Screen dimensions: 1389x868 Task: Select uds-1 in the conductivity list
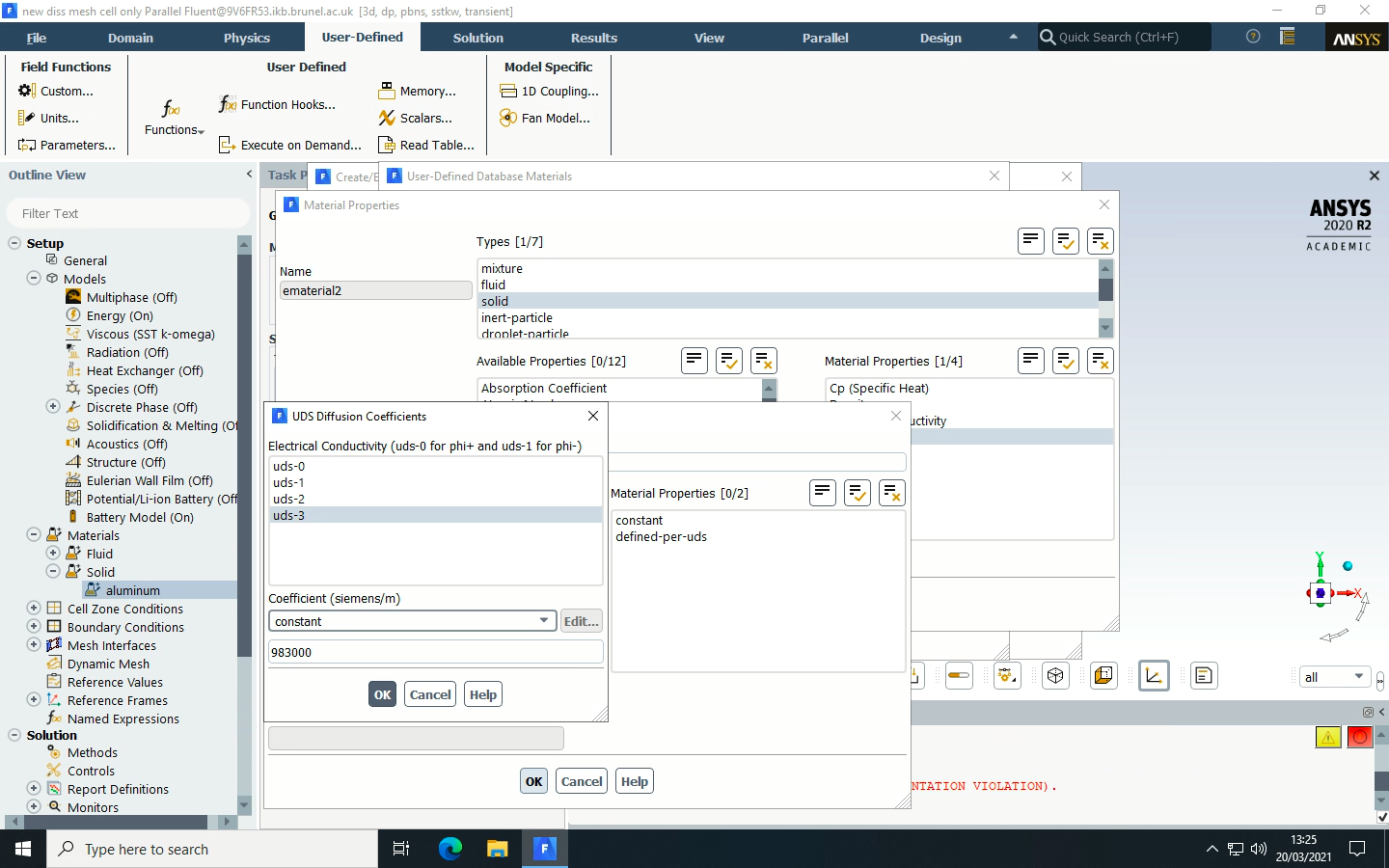[x=436, y=482]
